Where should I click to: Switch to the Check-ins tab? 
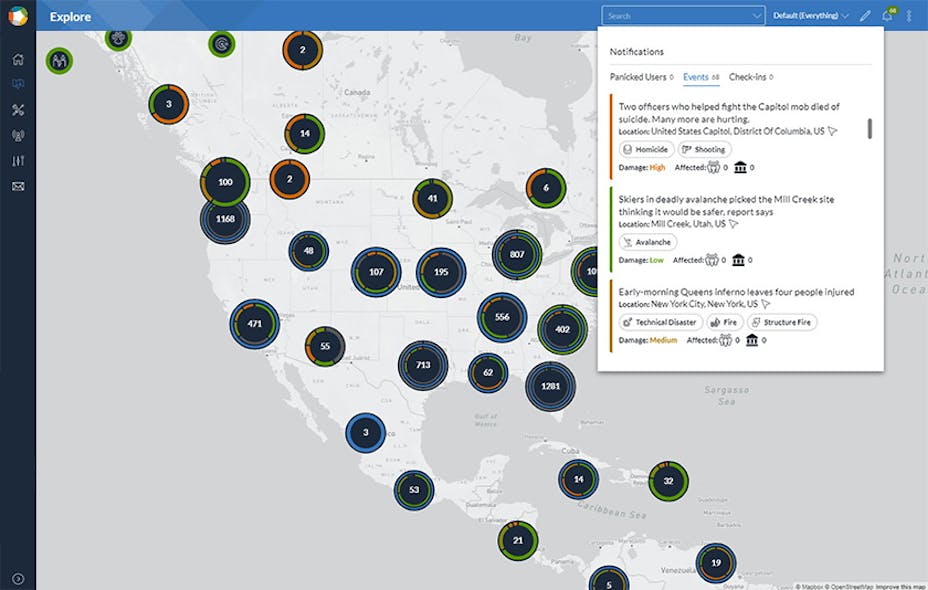[749, 76]
